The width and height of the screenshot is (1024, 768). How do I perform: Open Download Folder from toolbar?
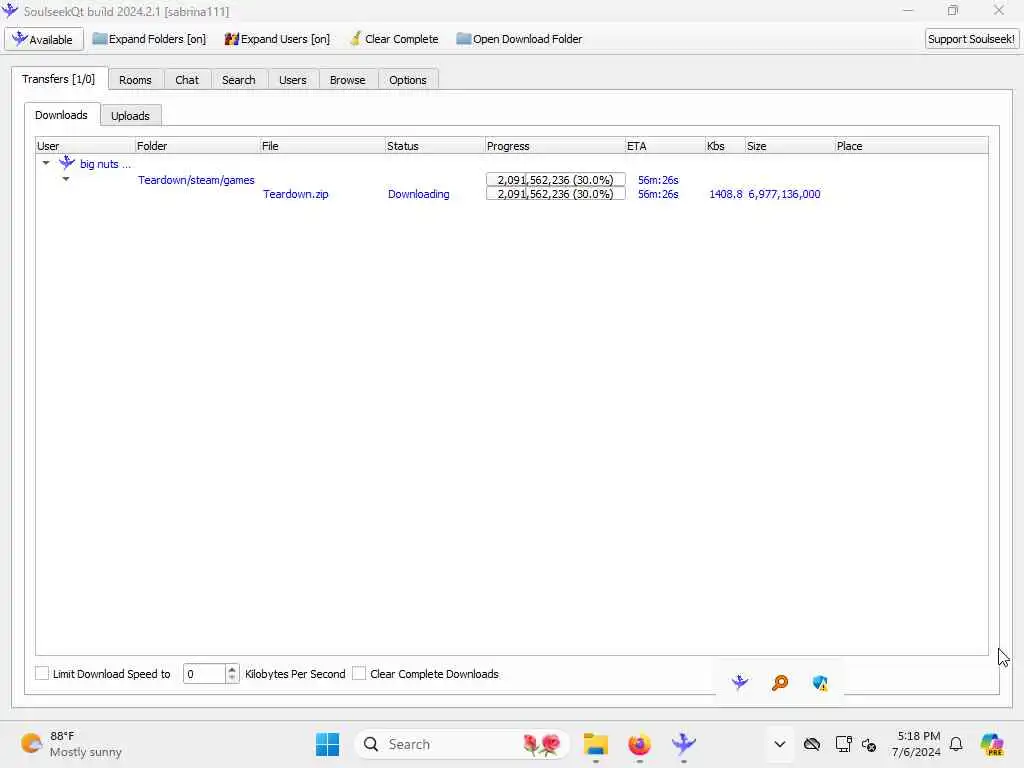click(x=519, y=39)
